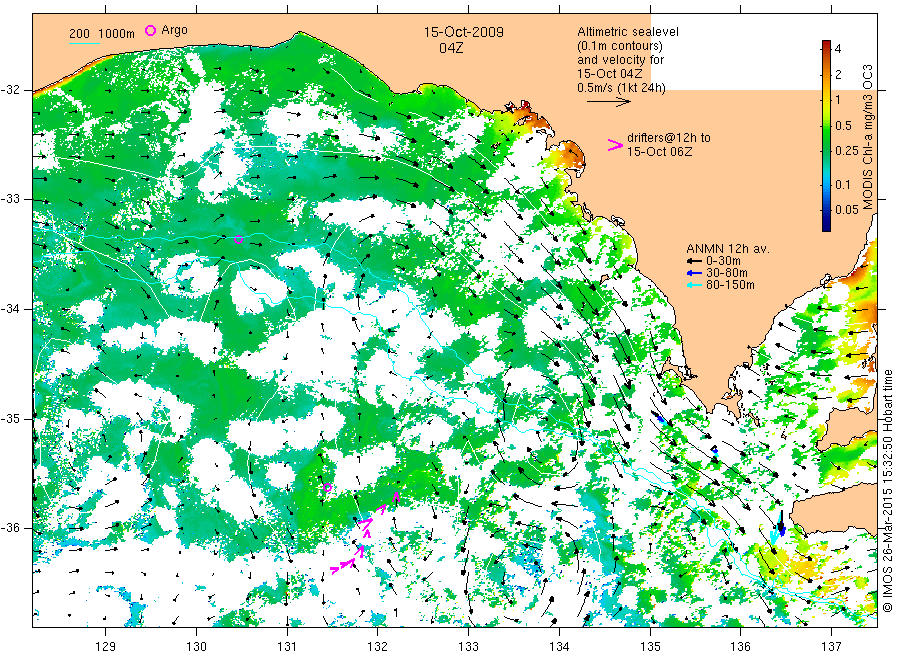Screen dimensions: 900x660
Task: Click the 'Altimetric sealevel' legend text
Action: tap(628, 32)
